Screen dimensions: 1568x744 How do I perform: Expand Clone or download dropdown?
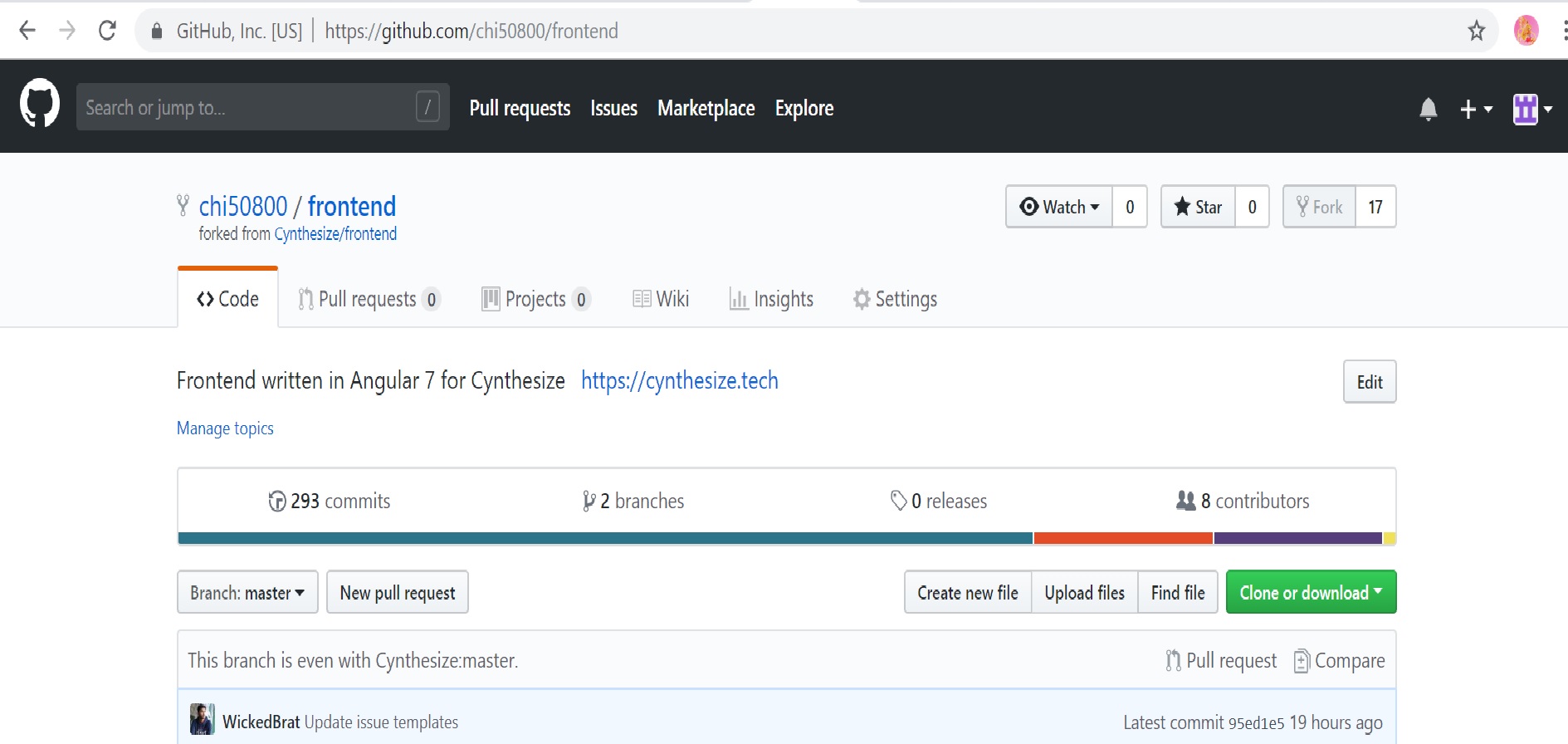[1312, 592]
